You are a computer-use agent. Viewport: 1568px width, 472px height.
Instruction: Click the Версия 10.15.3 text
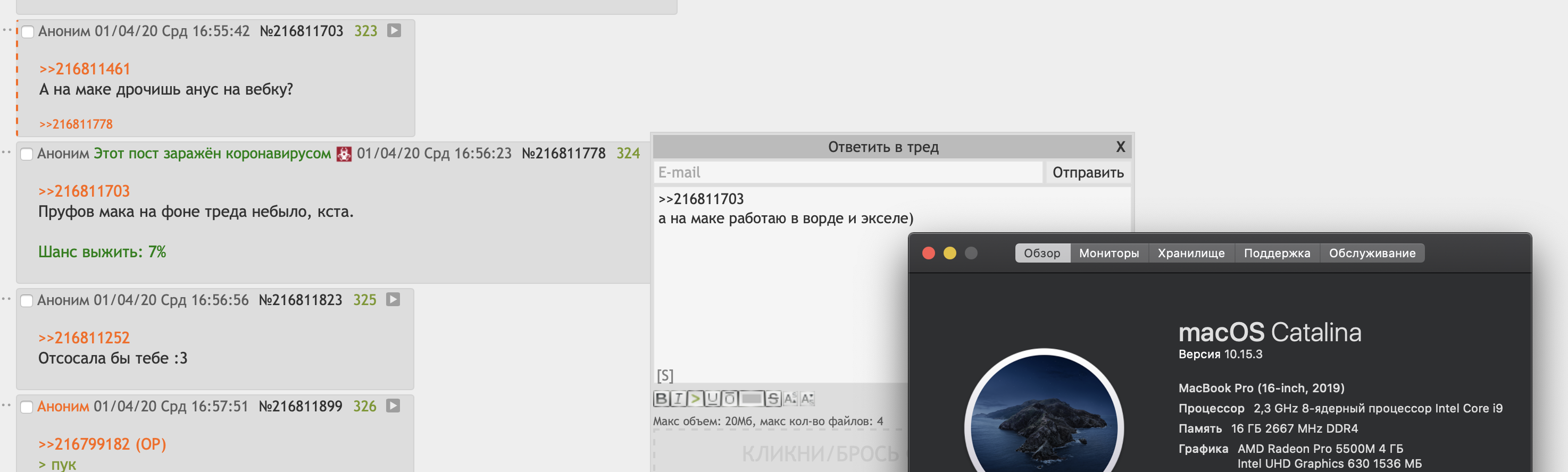pyautogui.click(x=1221, y=354)
